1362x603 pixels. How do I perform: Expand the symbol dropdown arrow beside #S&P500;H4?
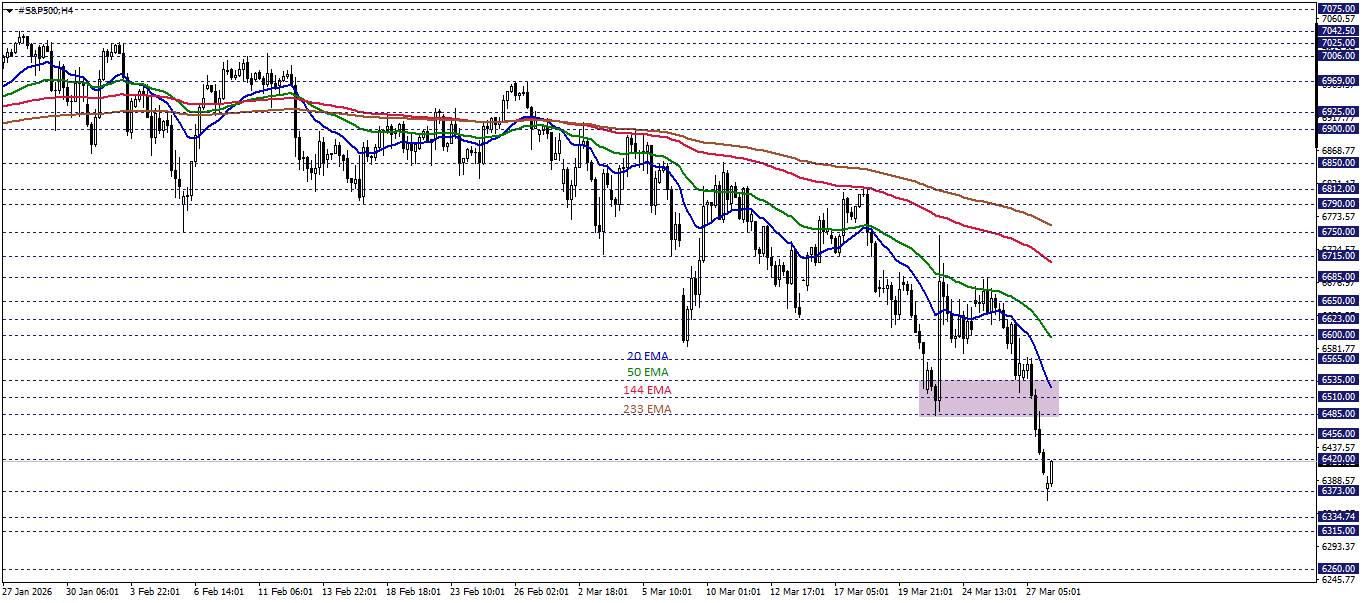(x=9, y=11)
